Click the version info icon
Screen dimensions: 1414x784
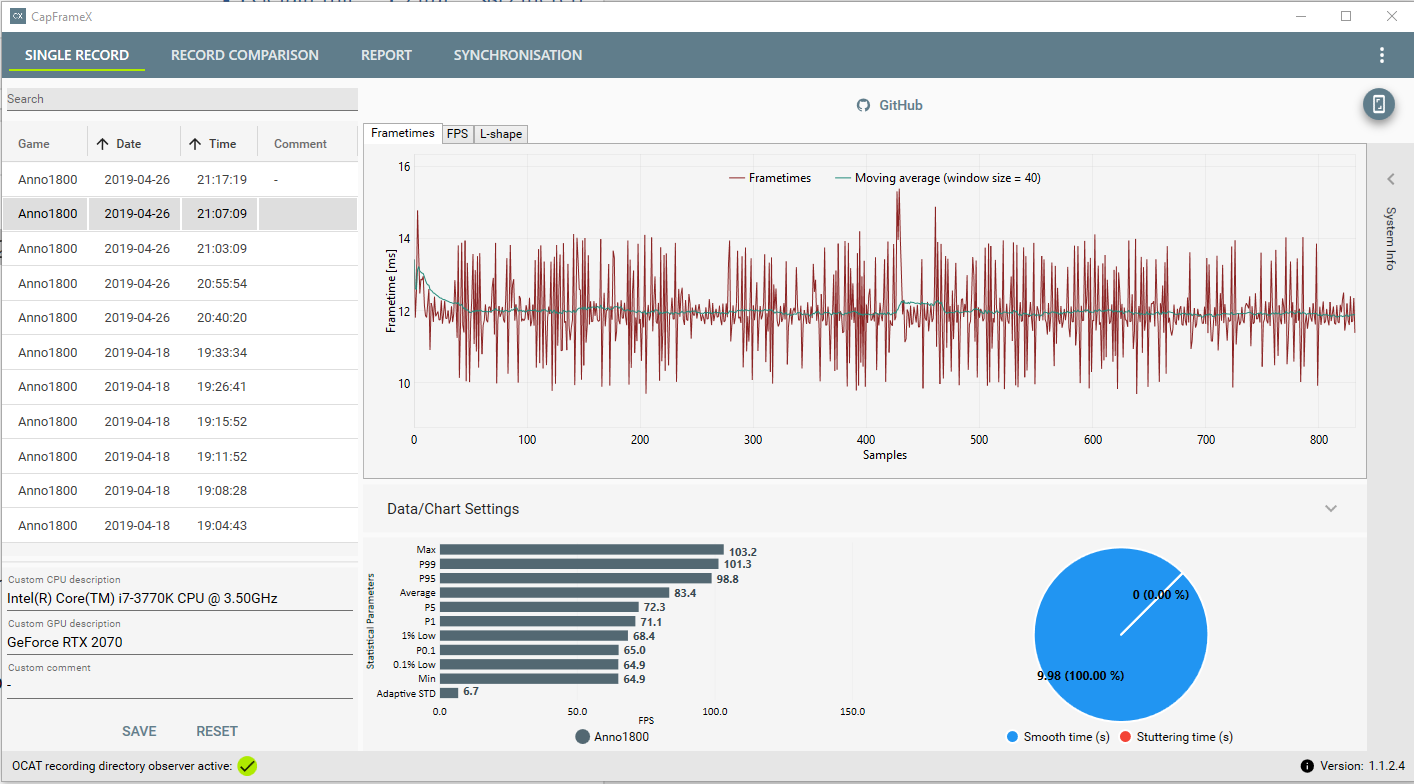1306,766
